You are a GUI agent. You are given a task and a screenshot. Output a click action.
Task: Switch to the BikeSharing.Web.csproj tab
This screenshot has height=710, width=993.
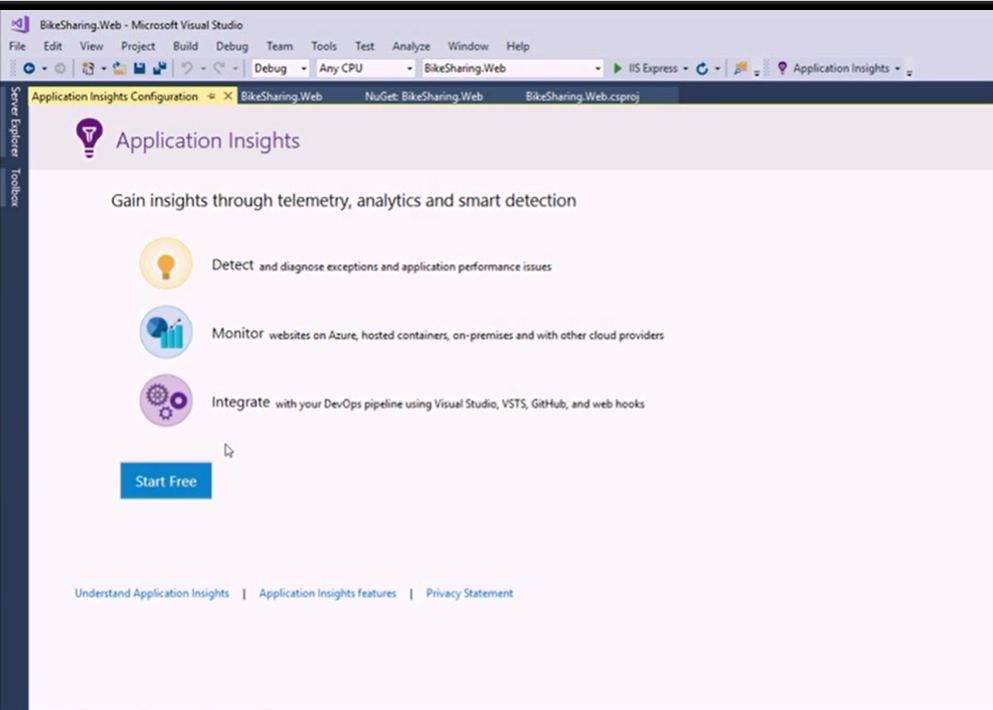click(582, 96)
